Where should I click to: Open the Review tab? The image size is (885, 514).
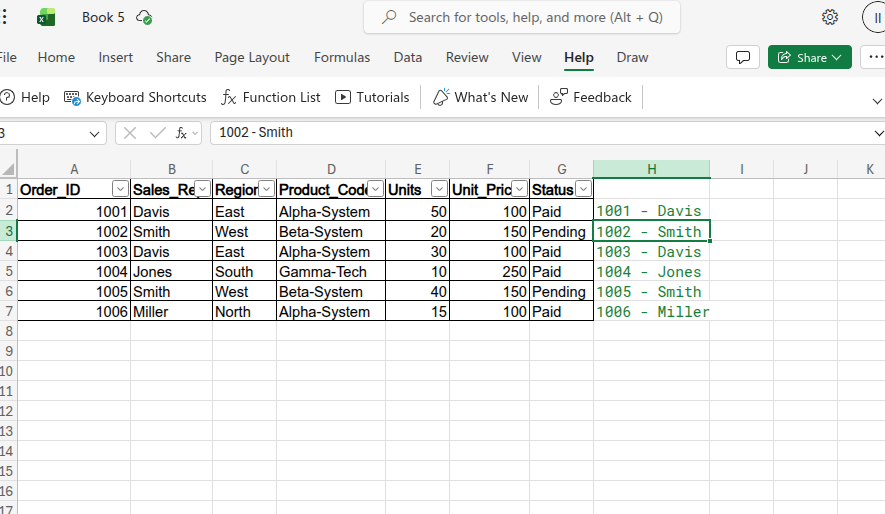(x=467, y=58)
